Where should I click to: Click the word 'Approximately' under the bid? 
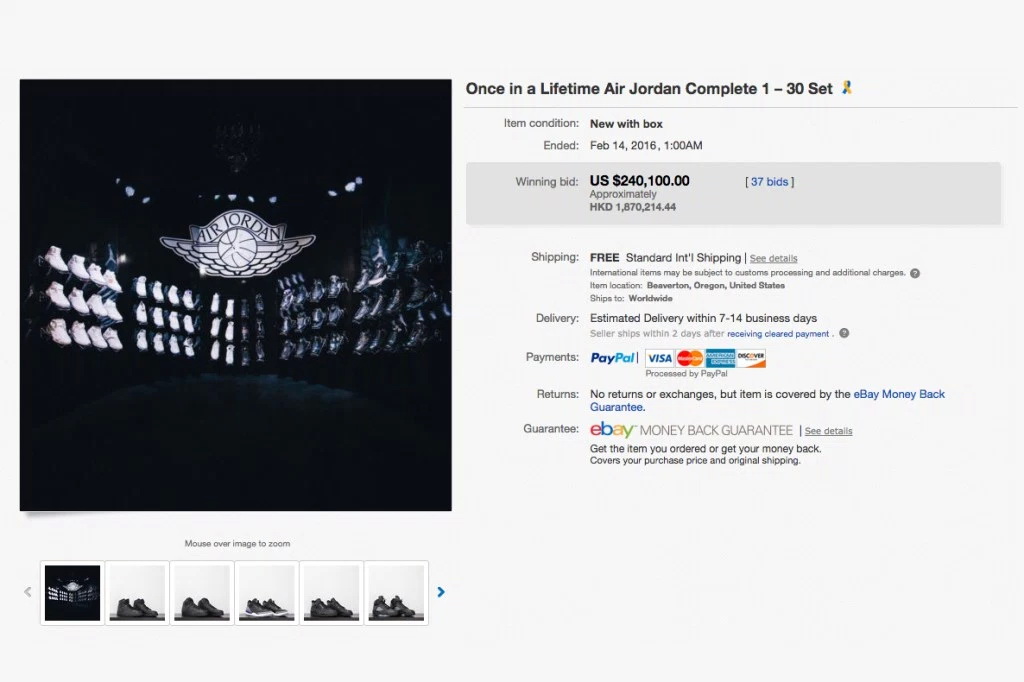coord(623,194)
